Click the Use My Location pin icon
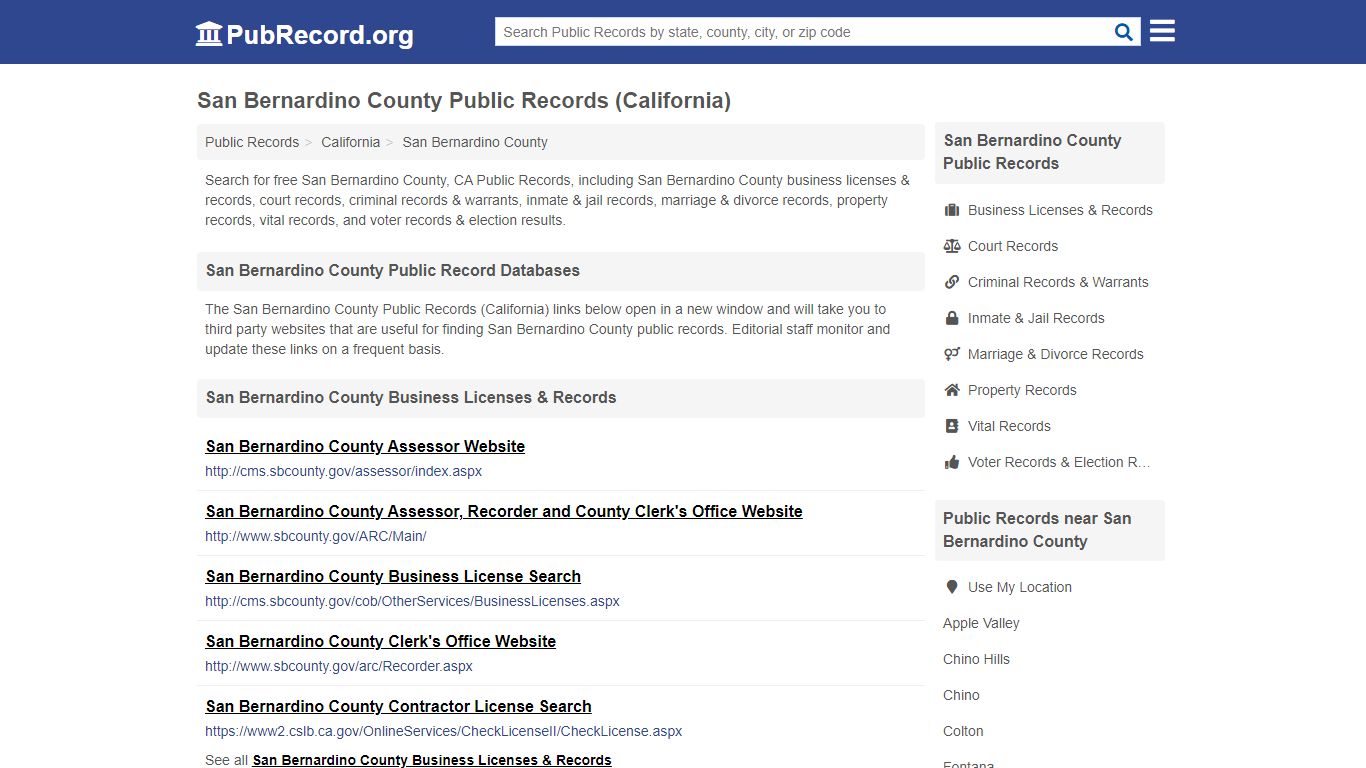Image resolution: width=1366 pixels, height=768 pixels. tap(952, 587)
